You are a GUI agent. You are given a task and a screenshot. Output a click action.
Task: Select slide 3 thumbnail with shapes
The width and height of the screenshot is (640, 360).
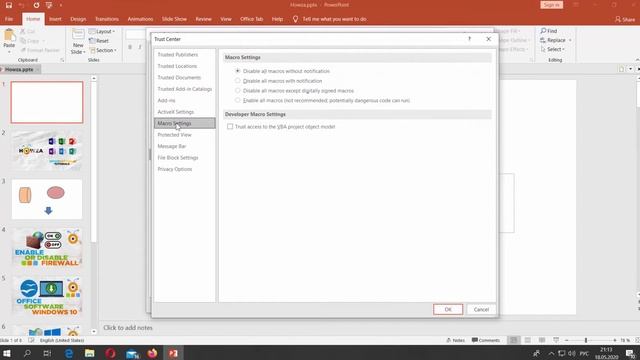tap(47, 199)
